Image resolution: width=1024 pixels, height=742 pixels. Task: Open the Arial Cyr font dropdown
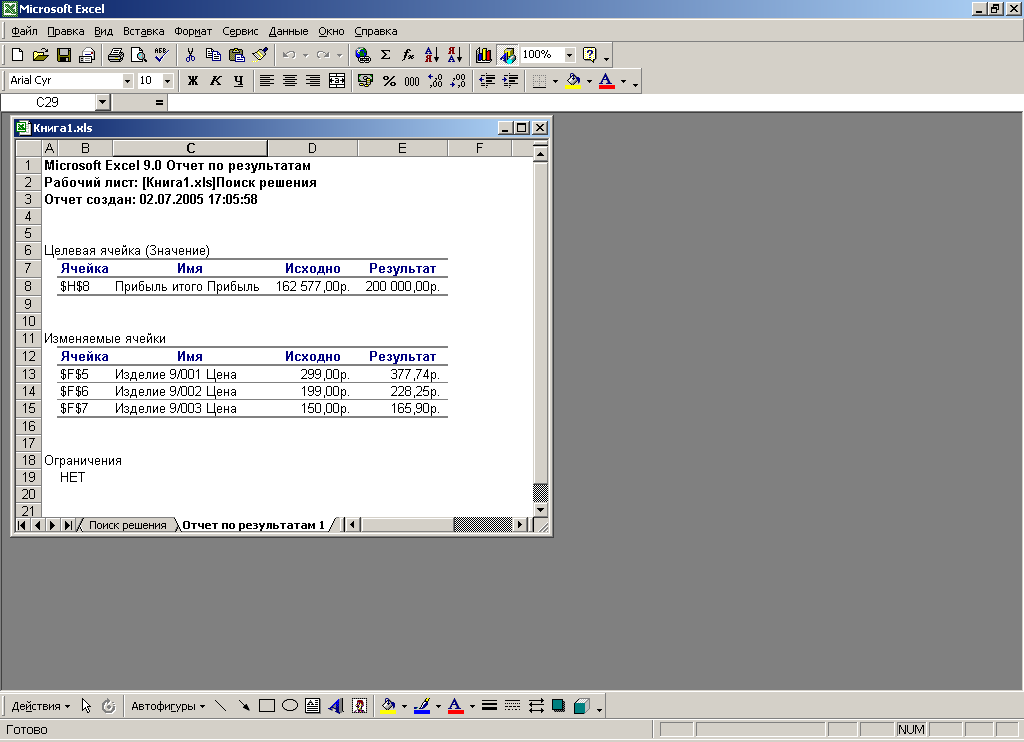click(x=127, y=81)
